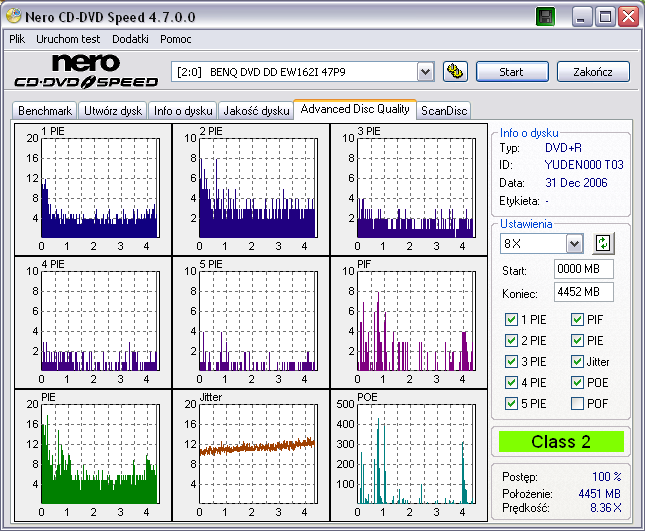This screenshot has width=645, height=531.
Task: Toggle the PIE checkbox under PIF
Action: point(577,341)
